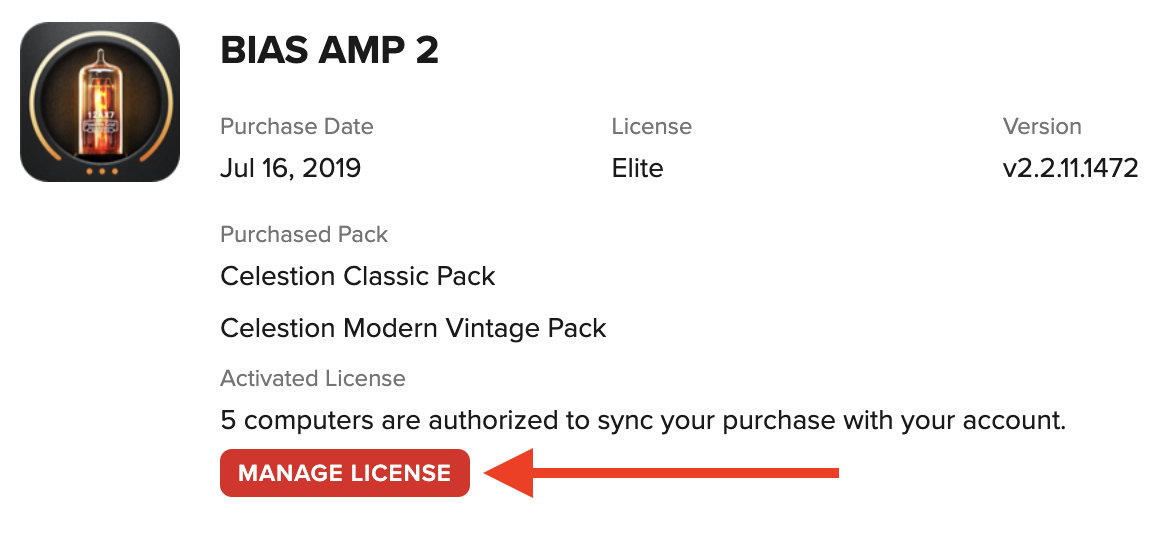Click the Jul 16, 2019 date value
1176x534 pixels.
(x=291, y=168)
